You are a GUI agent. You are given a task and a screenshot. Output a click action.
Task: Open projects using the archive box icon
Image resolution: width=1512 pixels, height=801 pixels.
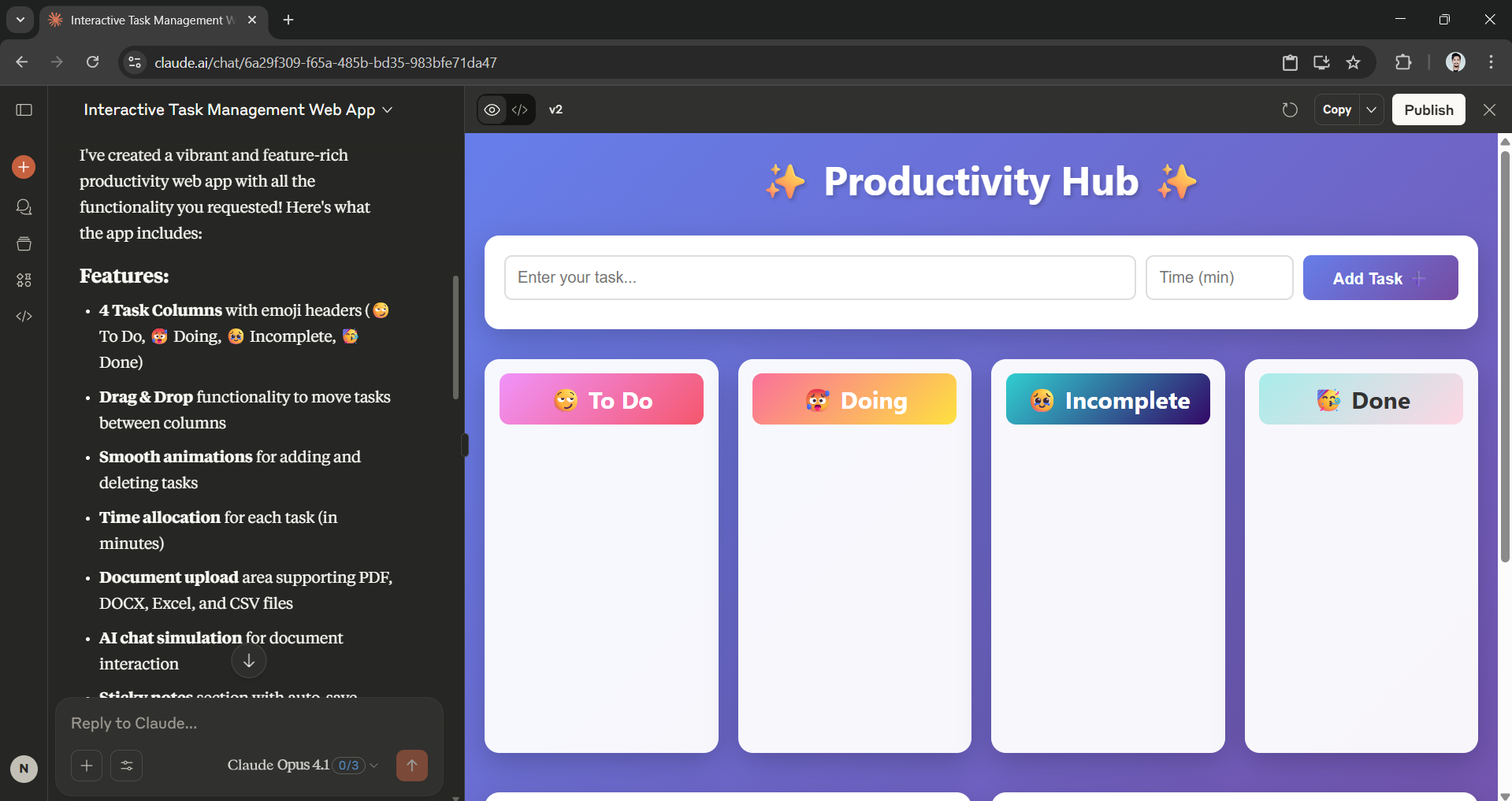point(24,243)
